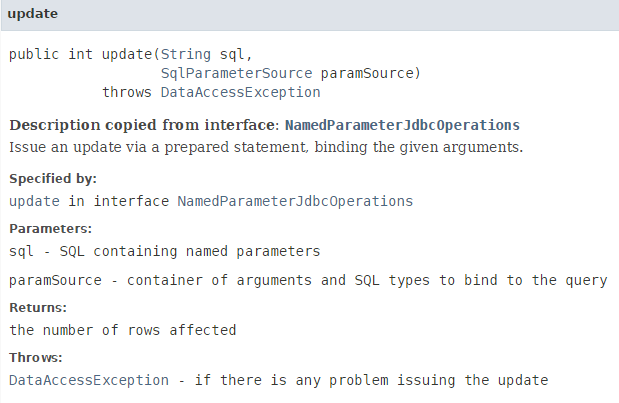The height and width of the screenshot is (403, 619).
Task: Click the 'Returns:' section label
Action: [38, 308]
